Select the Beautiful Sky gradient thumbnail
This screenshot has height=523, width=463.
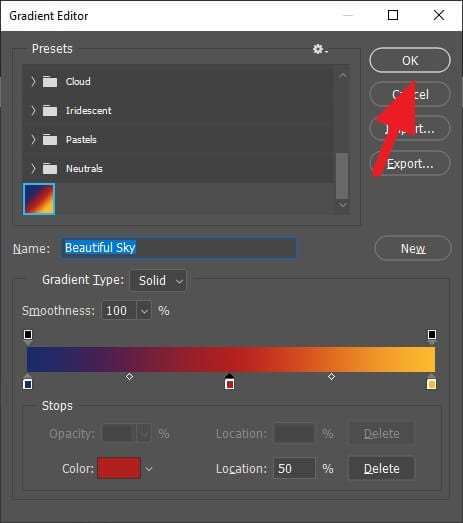pos(39,199)
